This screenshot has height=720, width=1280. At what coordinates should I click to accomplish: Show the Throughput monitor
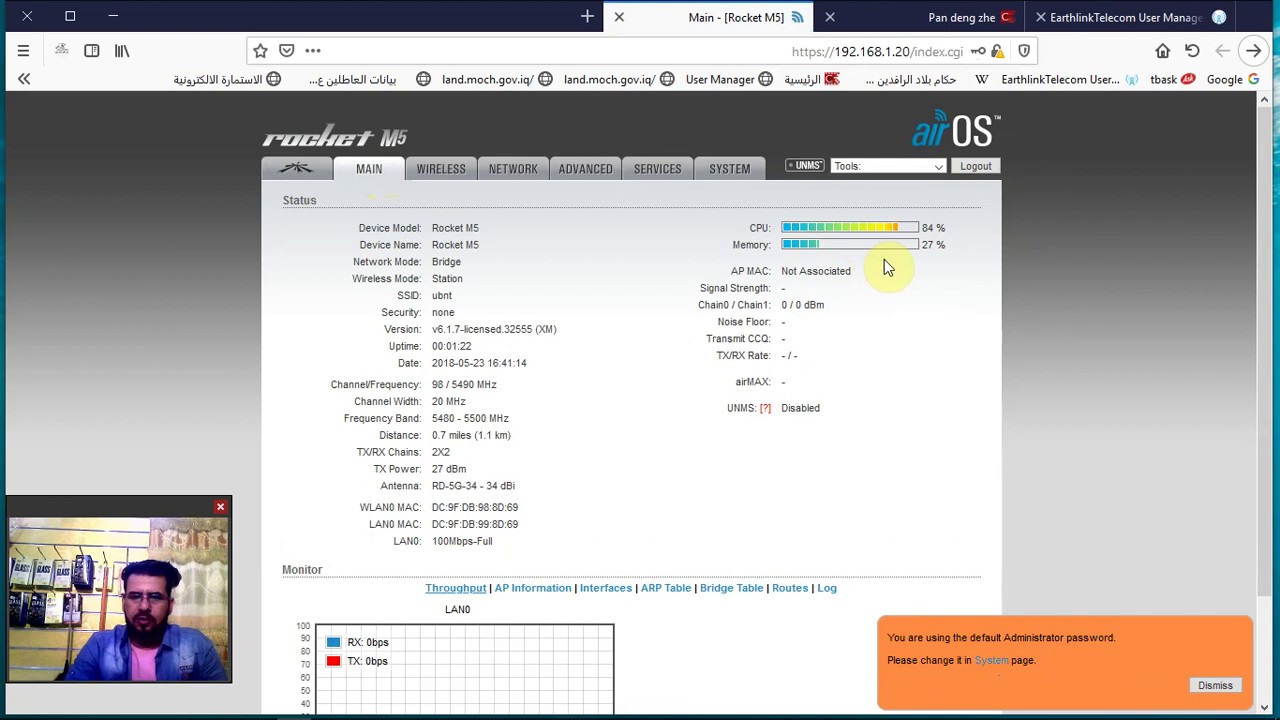(455, 588)
